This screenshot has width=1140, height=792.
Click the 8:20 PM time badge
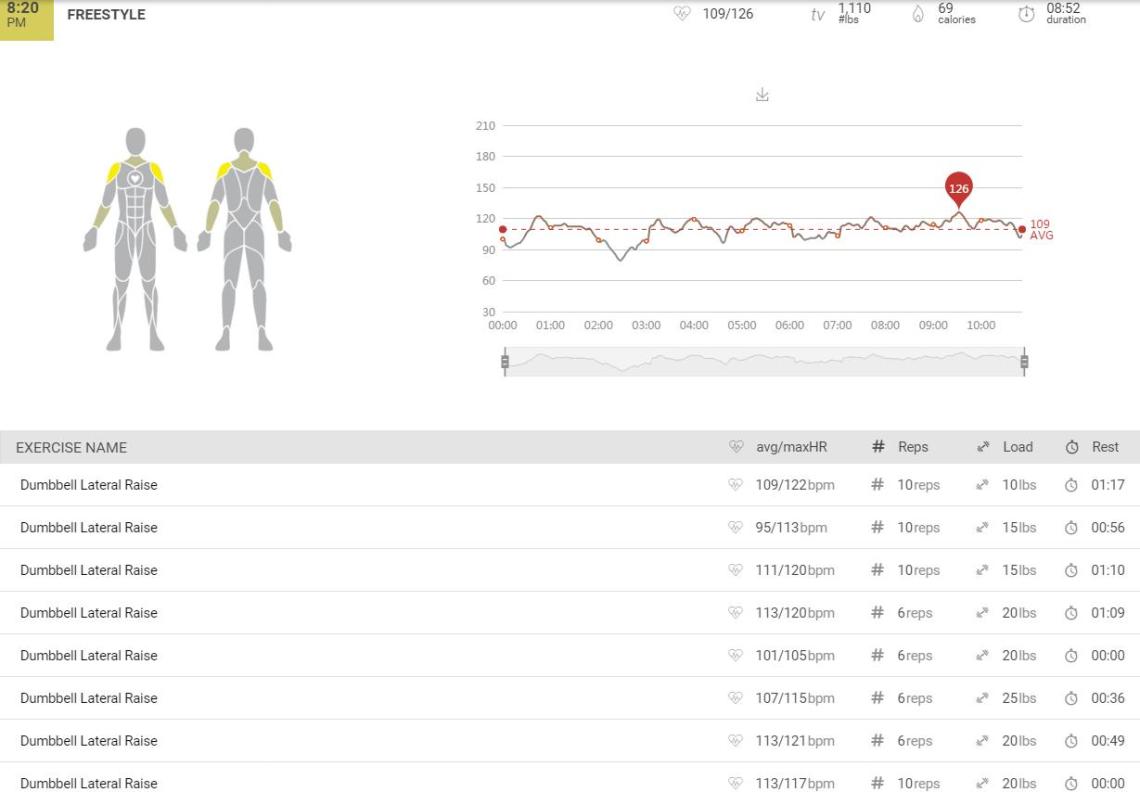[26, 16]
